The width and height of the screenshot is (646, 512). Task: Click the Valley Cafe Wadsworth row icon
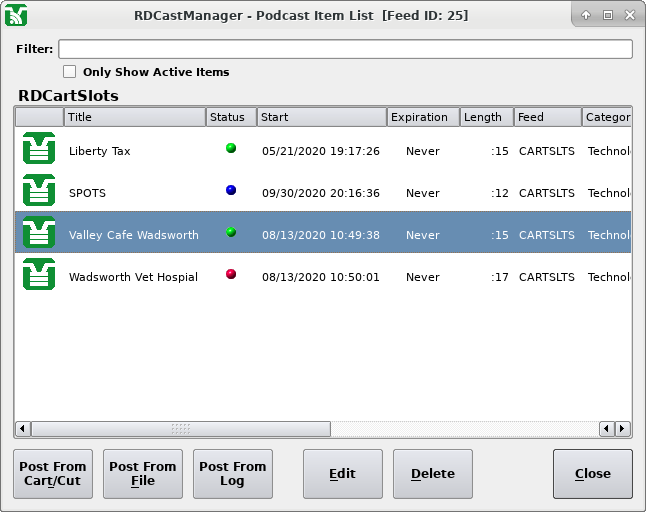click(x=39, y=233)
